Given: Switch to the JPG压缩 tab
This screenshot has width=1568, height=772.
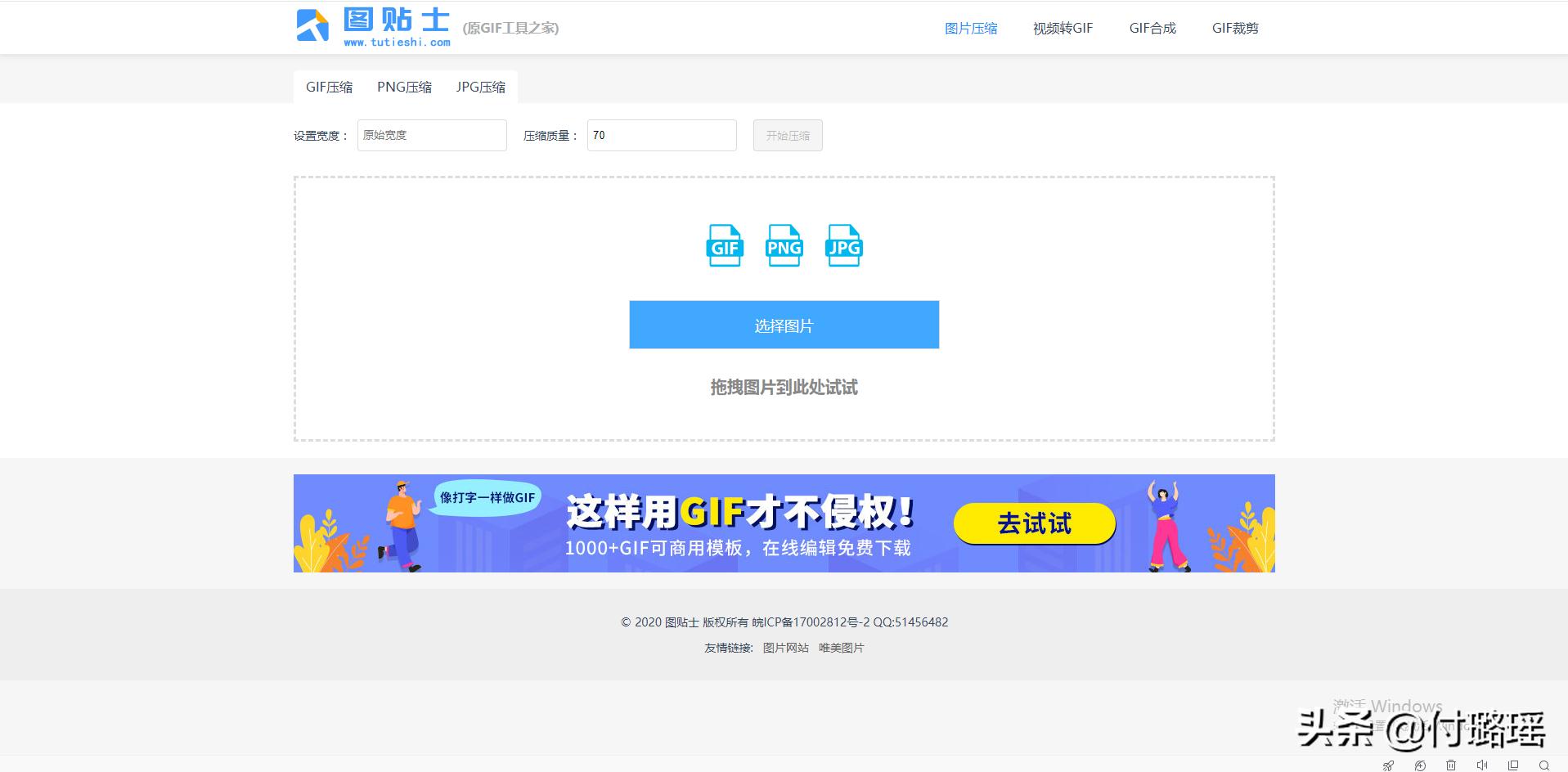Looking at the screenshot, I should coord(479,87).
